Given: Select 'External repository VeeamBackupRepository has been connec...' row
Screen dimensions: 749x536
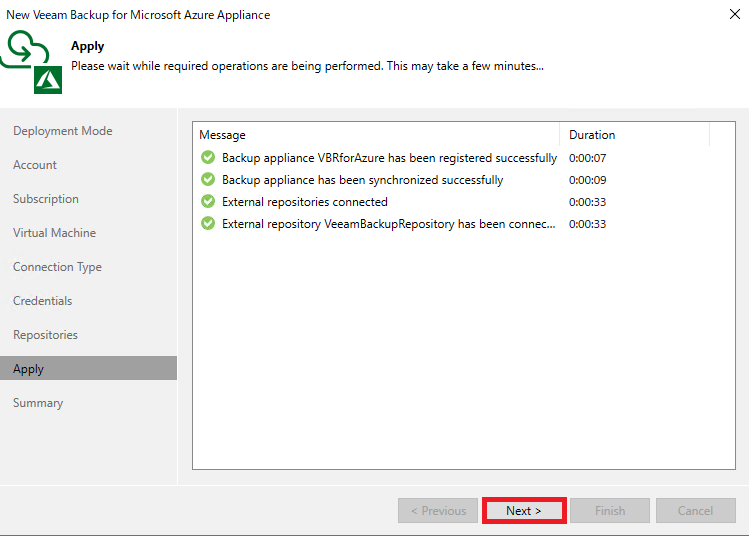Looking at the screenshot, I should 463,224.
